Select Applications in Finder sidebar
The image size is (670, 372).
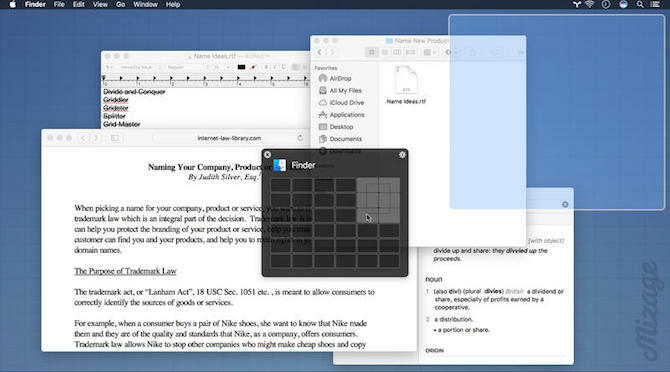pos(342,115)
